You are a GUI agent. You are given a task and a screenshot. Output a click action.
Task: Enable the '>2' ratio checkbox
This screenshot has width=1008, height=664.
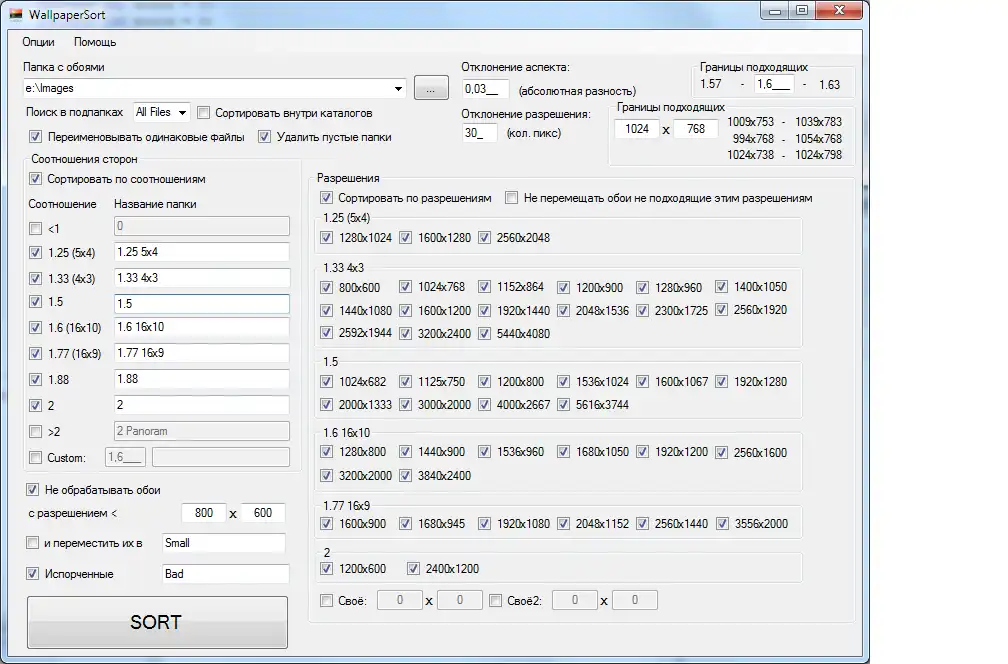point(35,432)
